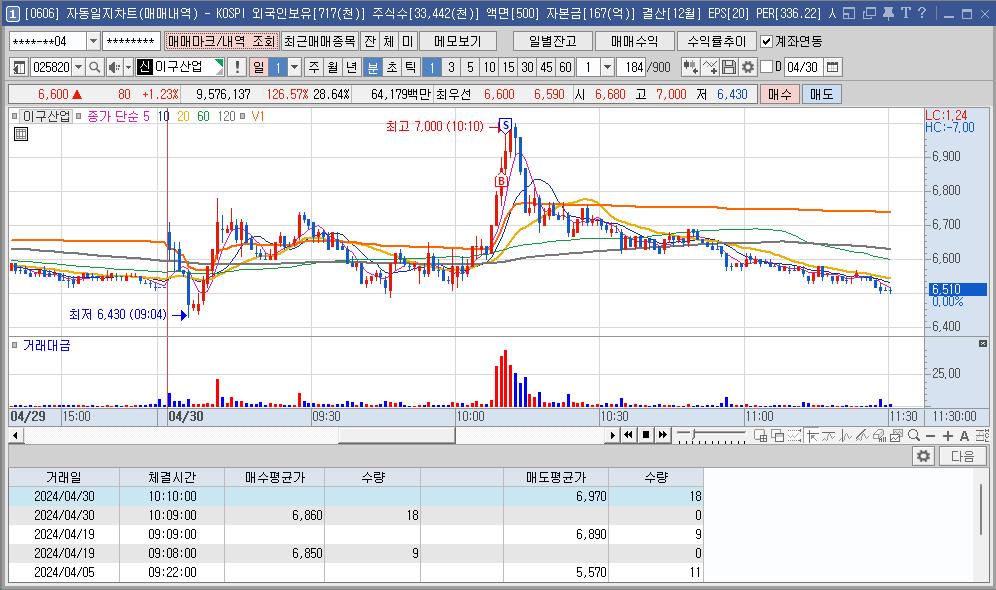Click the crosshair cursor tool icon
The height and width of the screenshot is (590, 996).
[813, 436]
